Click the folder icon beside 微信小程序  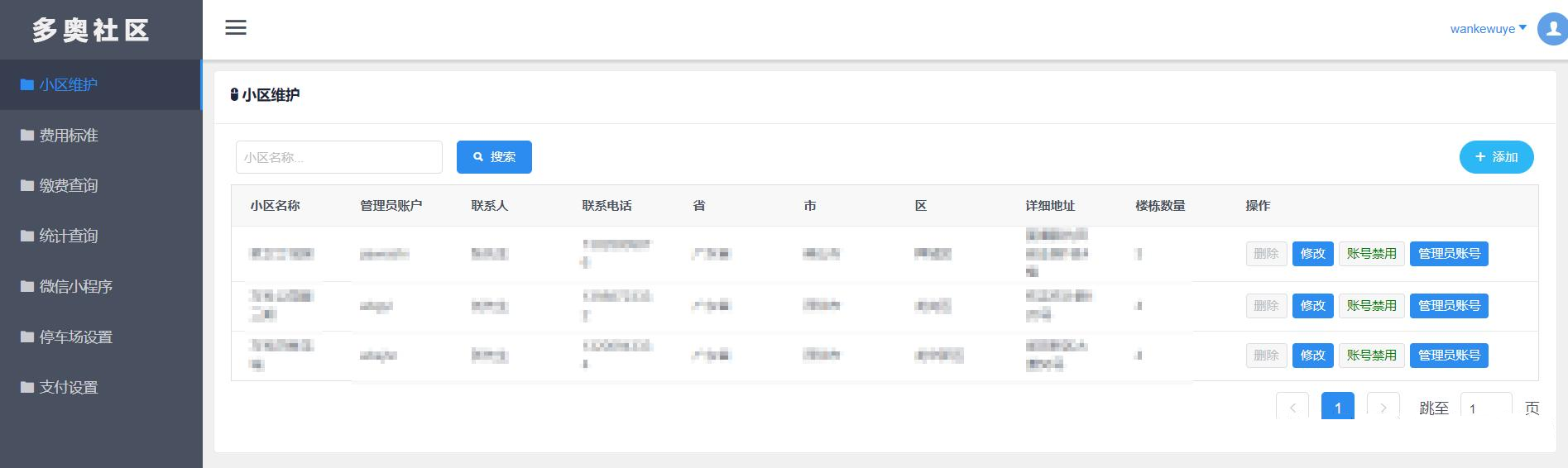pyautogui.click(x=27, y=286)
